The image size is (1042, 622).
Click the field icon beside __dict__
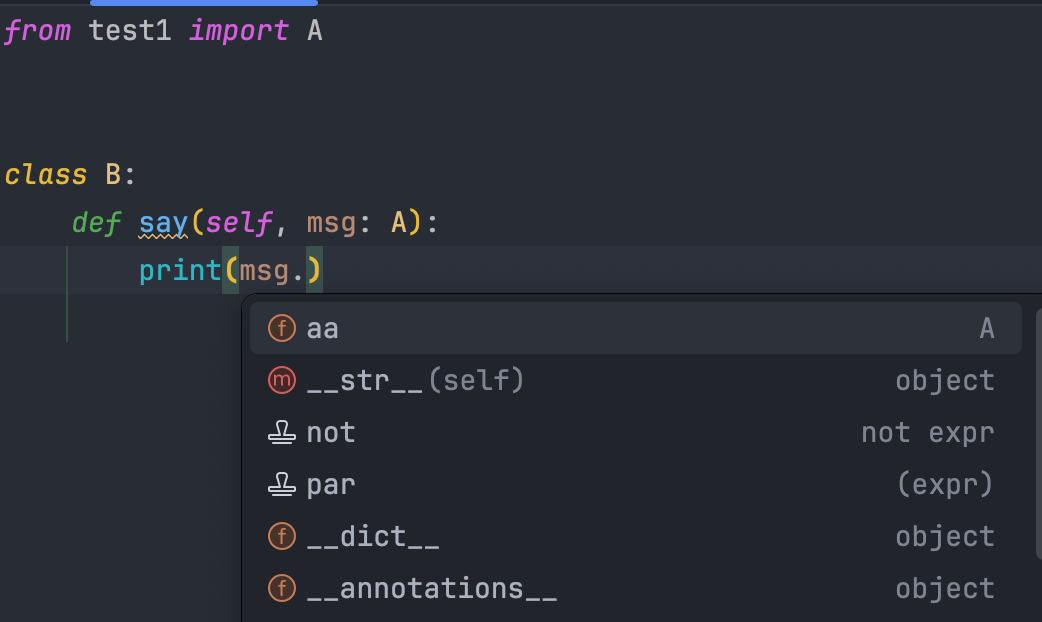click(283, 536)
